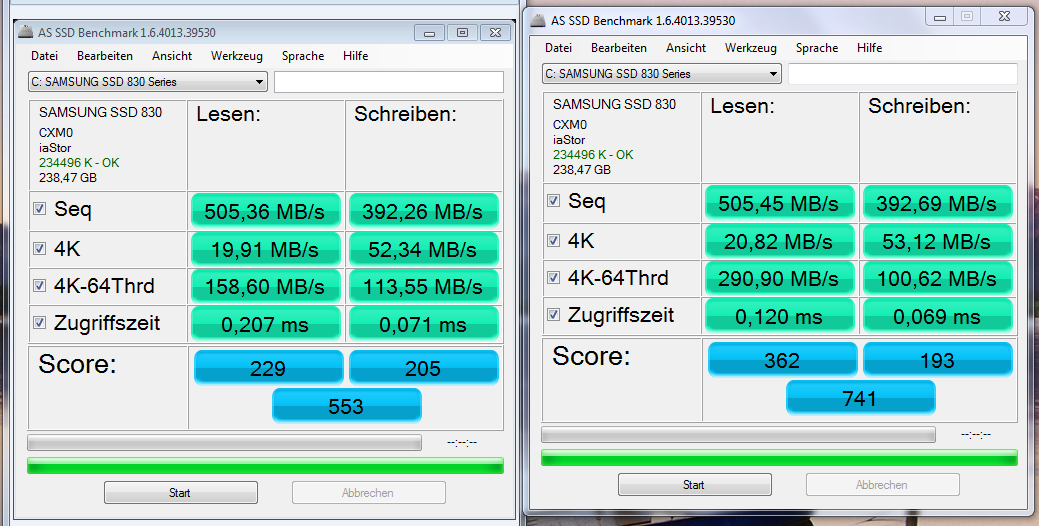This screenshot has width=1039, height=526.
Task: Click Abbrechen button in right window
Action: [x=883, y=484]
